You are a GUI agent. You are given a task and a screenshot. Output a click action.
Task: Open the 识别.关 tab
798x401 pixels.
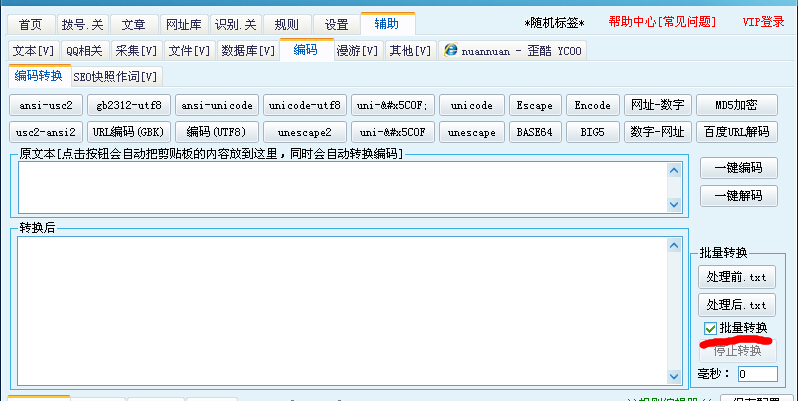point(236,24)
